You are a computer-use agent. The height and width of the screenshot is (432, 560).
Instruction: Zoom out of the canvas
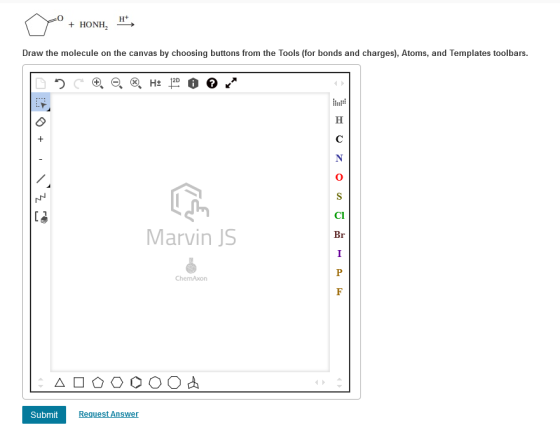[x=116, y=83]
